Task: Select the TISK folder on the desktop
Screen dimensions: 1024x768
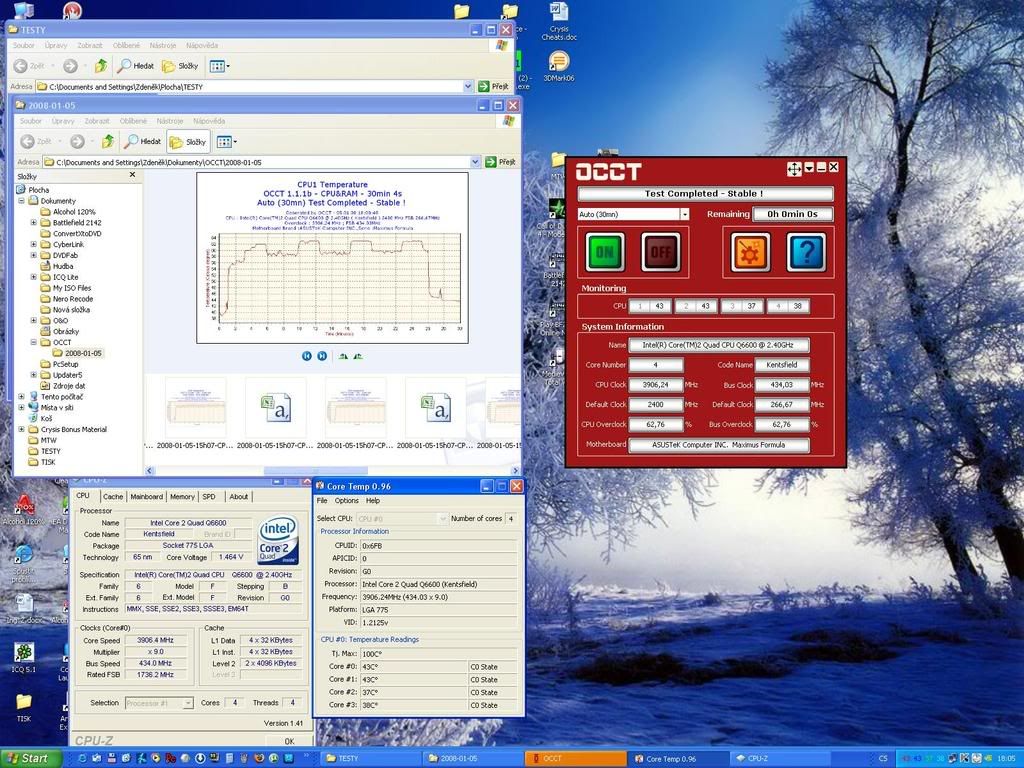Action: pyautogui.click(x=24, y=707)
